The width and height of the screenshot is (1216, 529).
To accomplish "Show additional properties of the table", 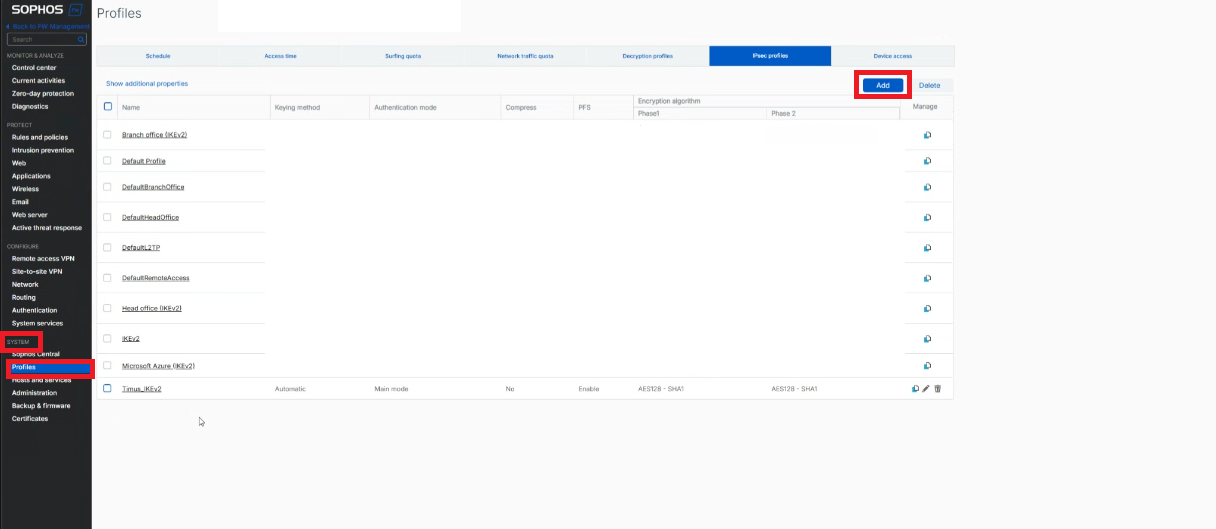I will click(147, 84).
